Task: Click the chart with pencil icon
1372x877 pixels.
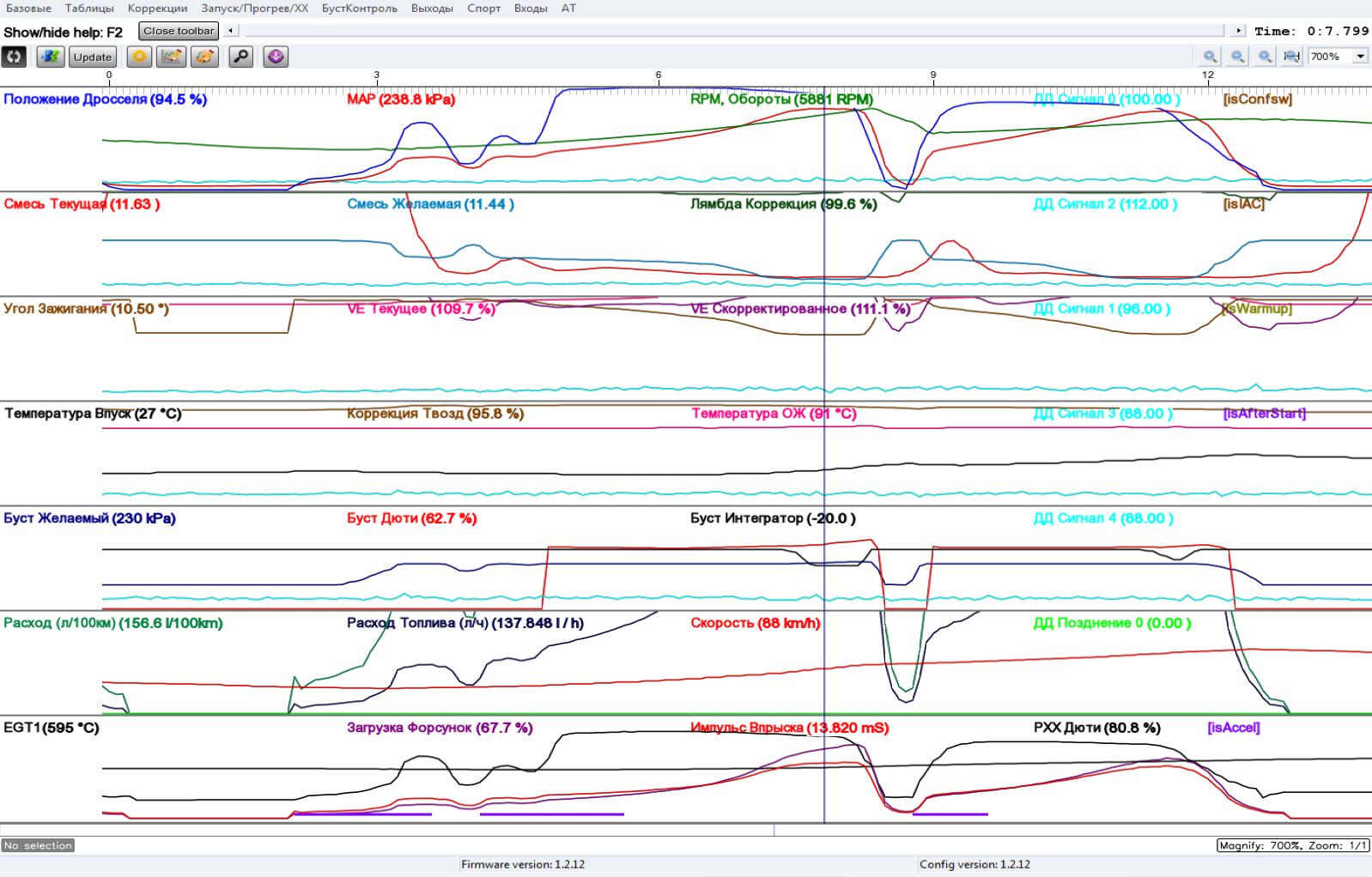Action: pos(172,57)
